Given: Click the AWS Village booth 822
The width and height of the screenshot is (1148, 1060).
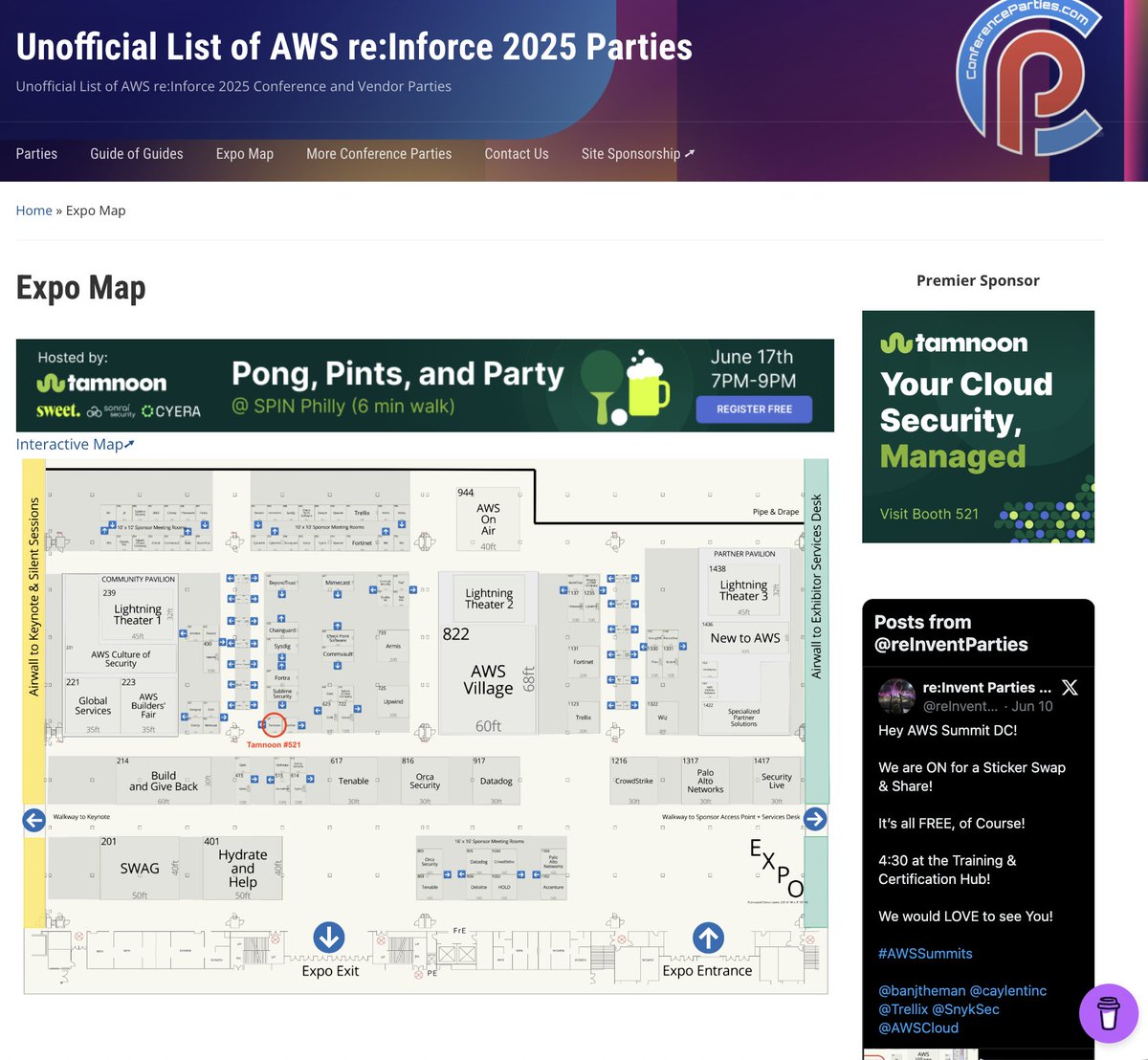Looking at the screenshot, I should point(488,679).
